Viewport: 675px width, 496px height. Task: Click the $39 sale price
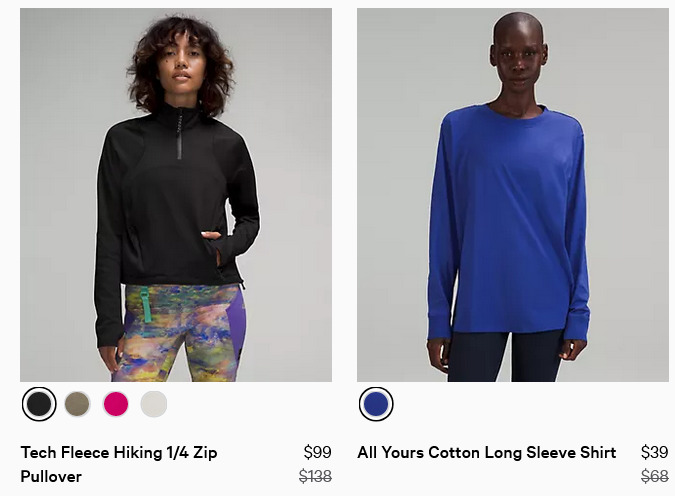pyautogui.click(x=654, y=452)
